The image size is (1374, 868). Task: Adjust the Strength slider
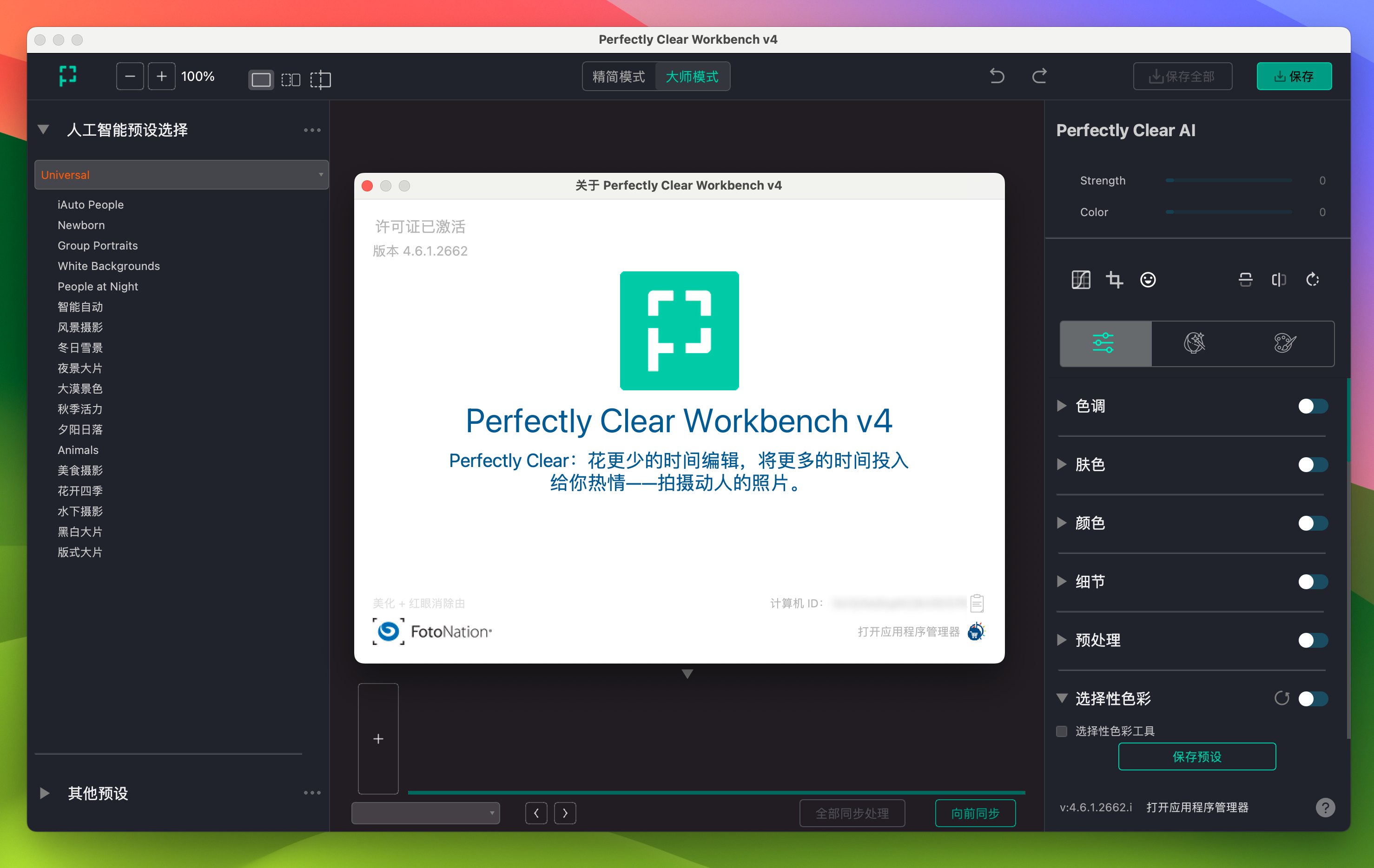[1228, 180]
